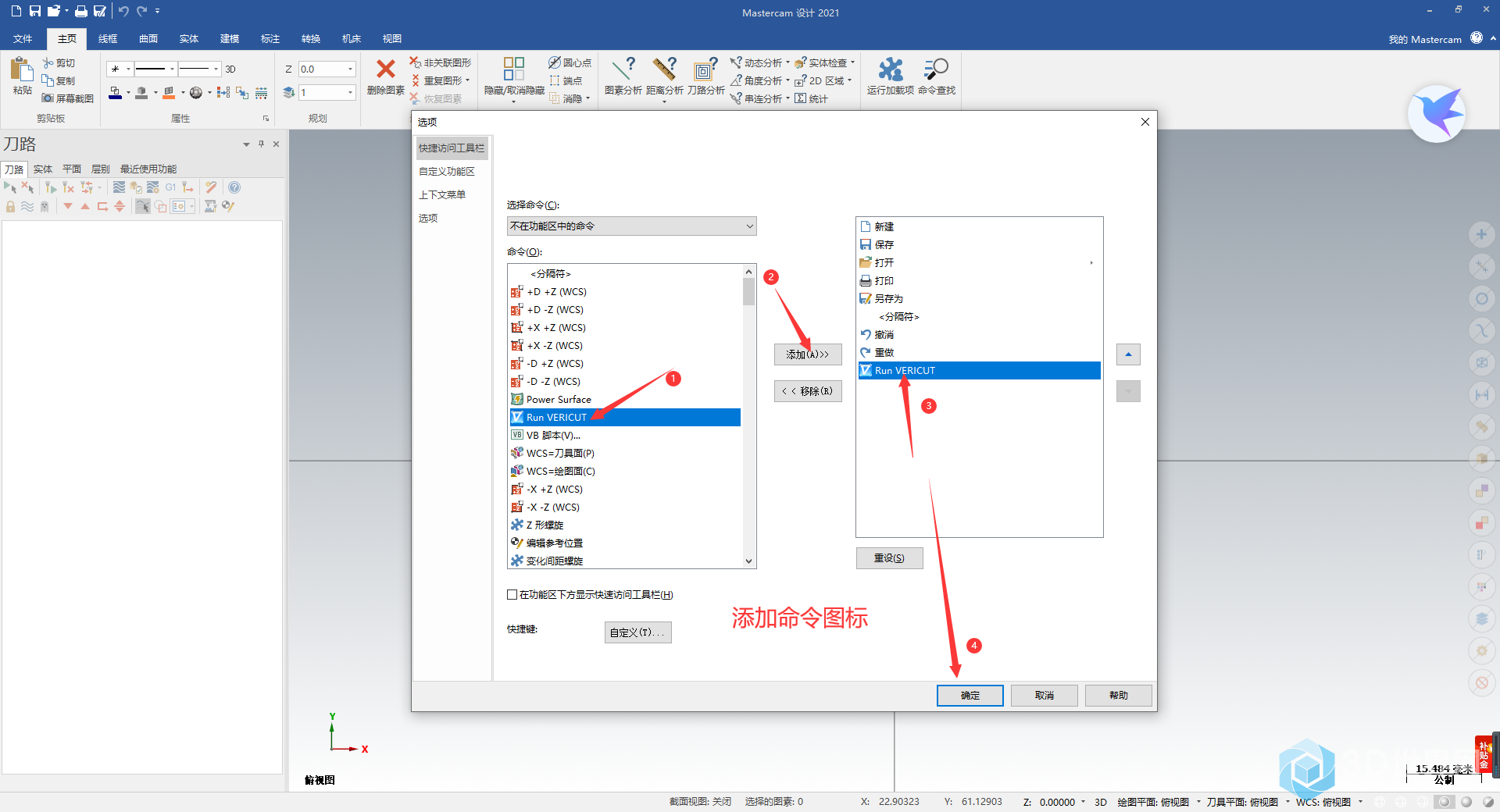Click the Remove (移除) button
The image size is (1500, 812).
click(808, 391)
